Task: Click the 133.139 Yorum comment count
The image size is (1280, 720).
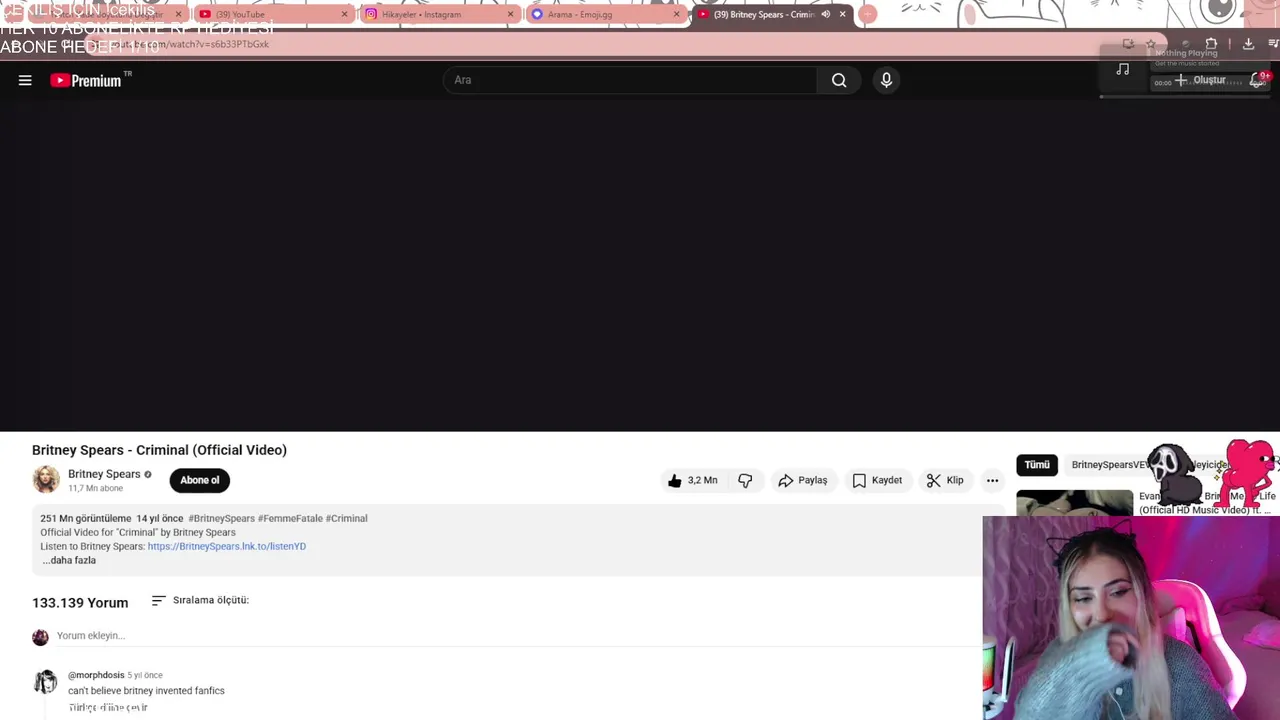Action: 80,603
